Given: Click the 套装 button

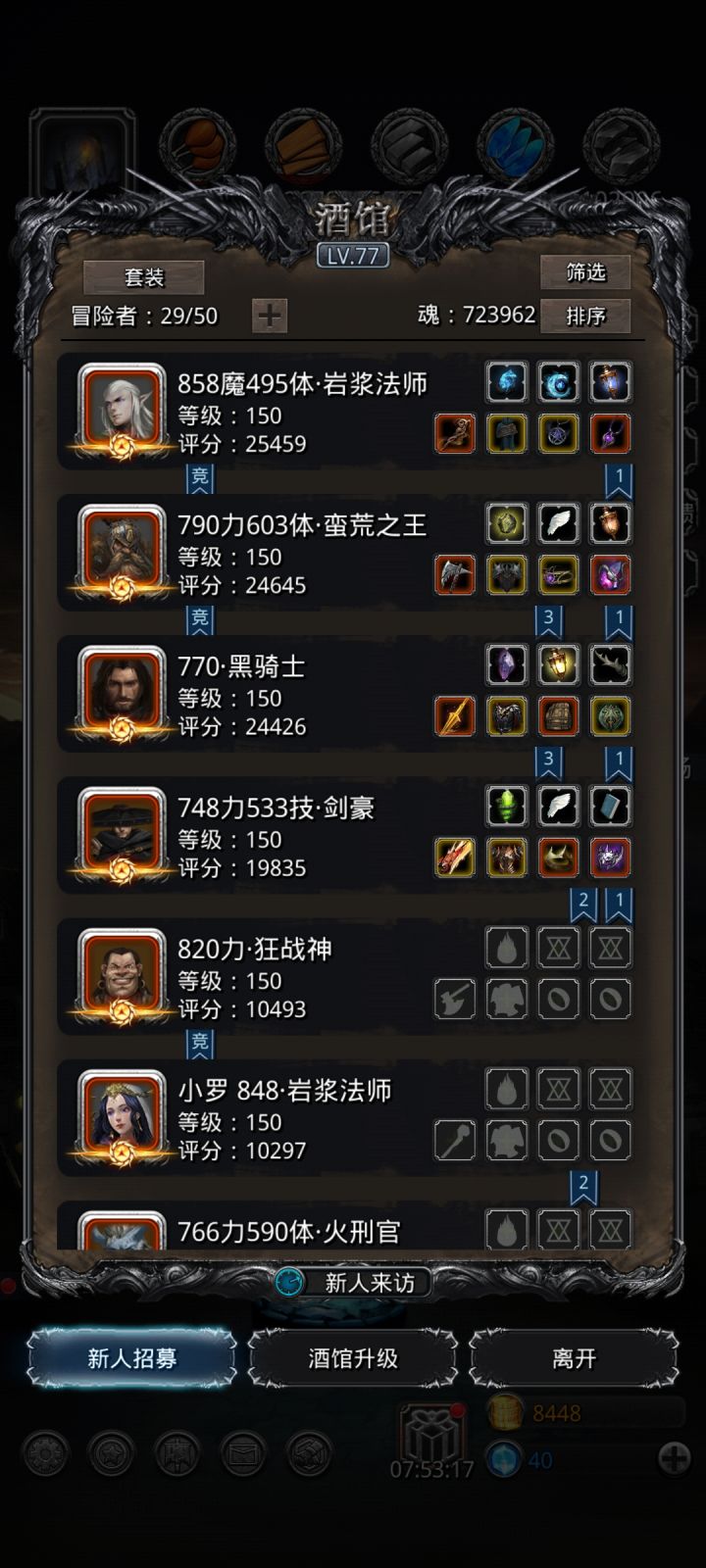Looking at the screenshot, I should pyautogui.click(x=144, y=277).
